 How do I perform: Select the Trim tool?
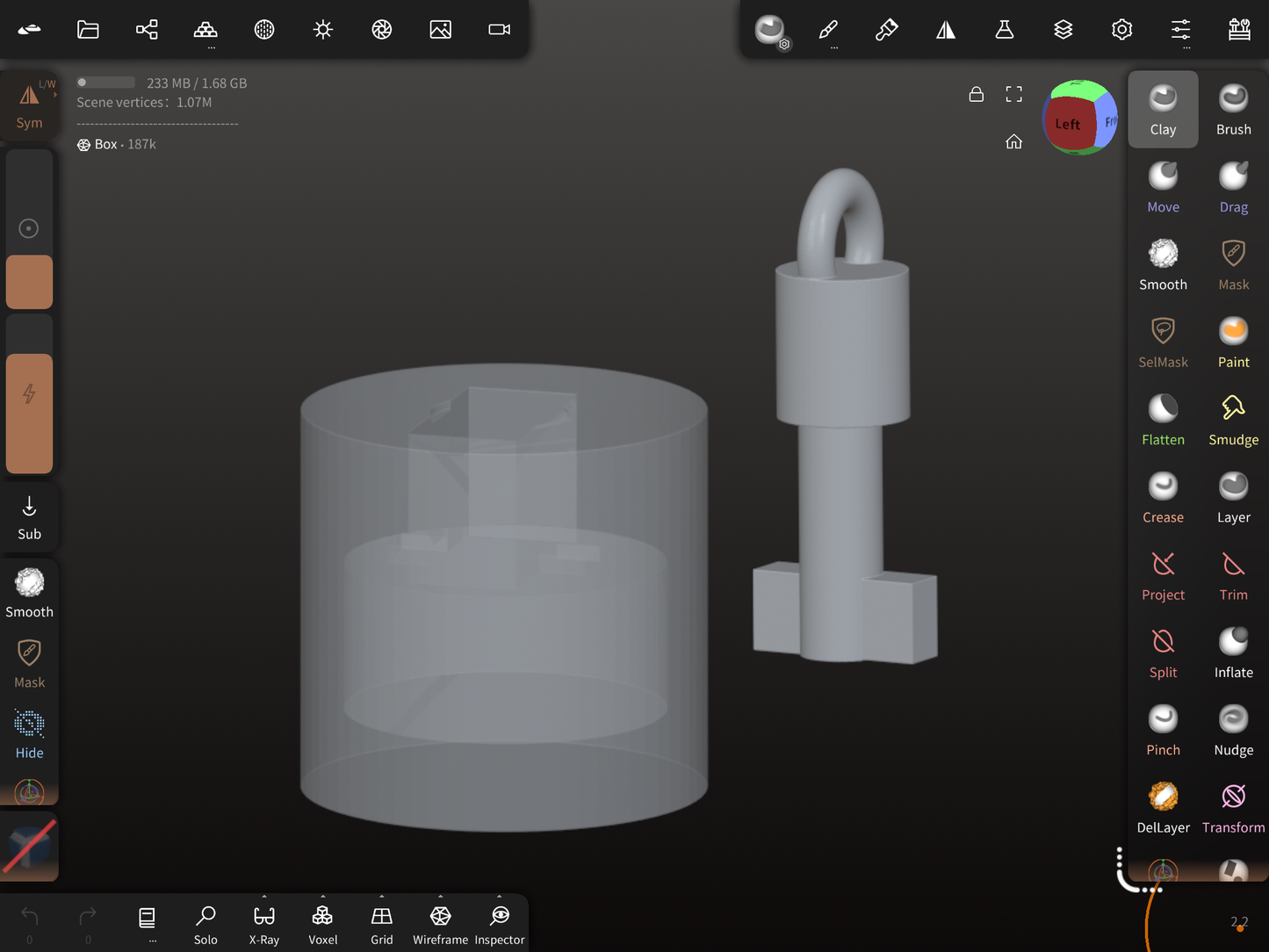(1233, 573)
